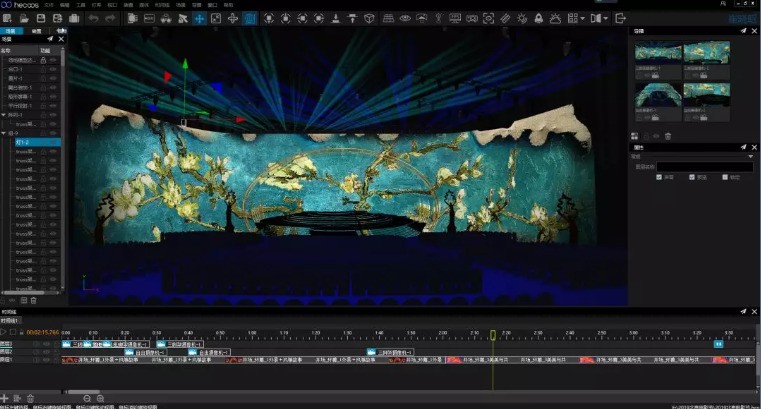The height and width of the screenshot is (409, 761).
Task: Pin the right thumbnail panel with paper-plane icon
Action: 743,31
